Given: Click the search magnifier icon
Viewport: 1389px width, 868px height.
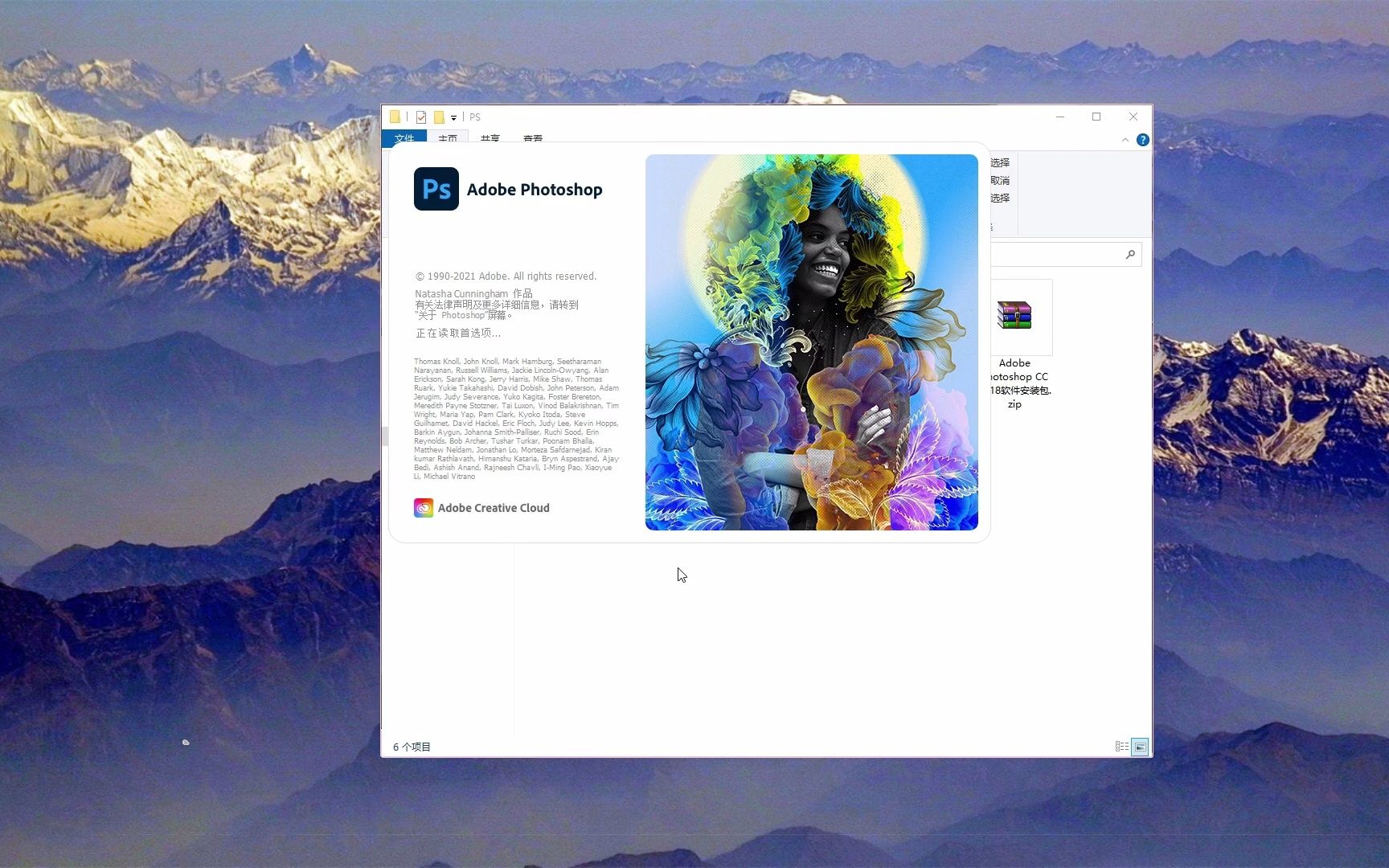Looking at the screenshot, I should [x=1130, y=254].
